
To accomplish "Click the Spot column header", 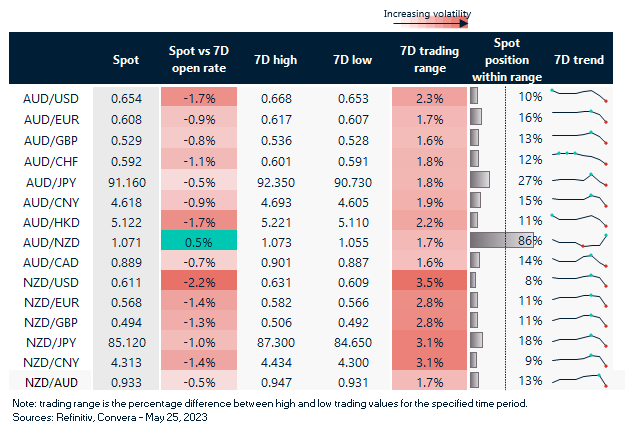I will click(126, 60).
